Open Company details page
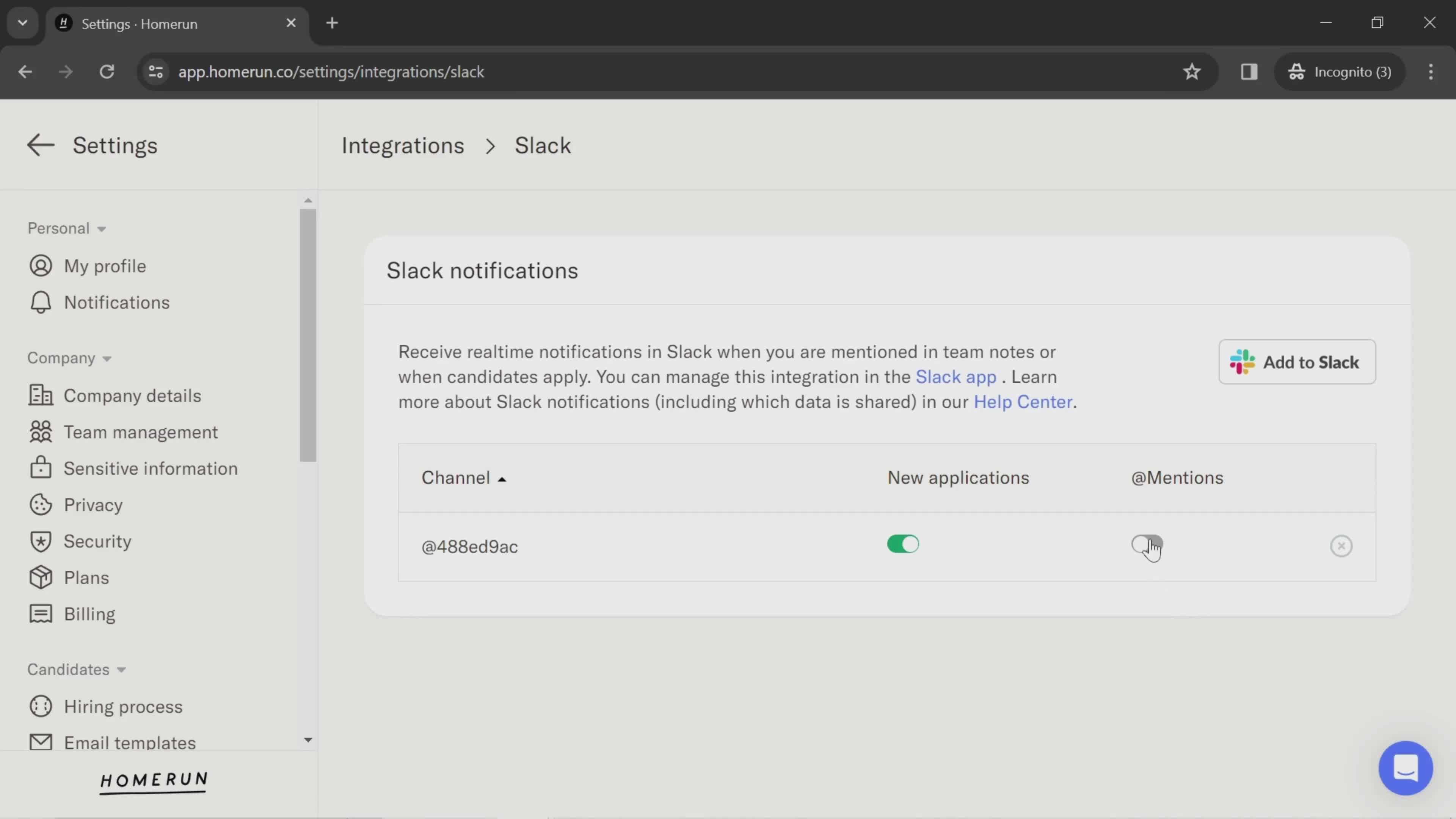This screenshot has height=819, width=1456. click(132, 395)
